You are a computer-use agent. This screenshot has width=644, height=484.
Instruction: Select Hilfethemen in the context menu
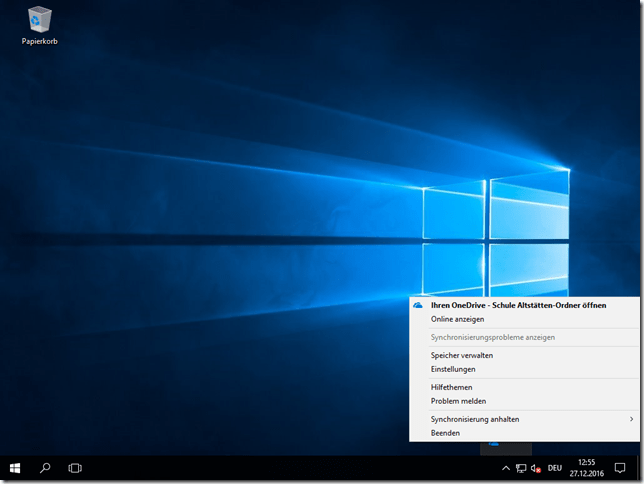pos(451,387)
